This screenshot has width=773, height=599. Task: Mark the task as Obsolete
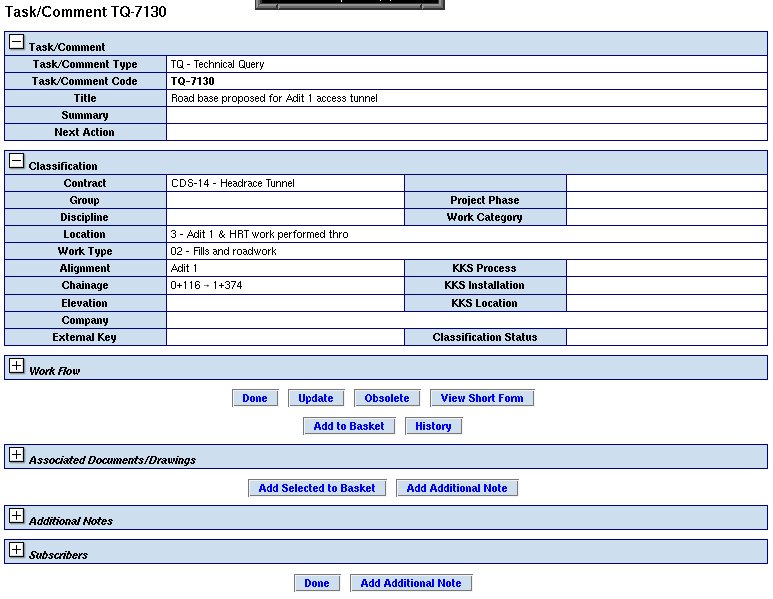[387, 398]
